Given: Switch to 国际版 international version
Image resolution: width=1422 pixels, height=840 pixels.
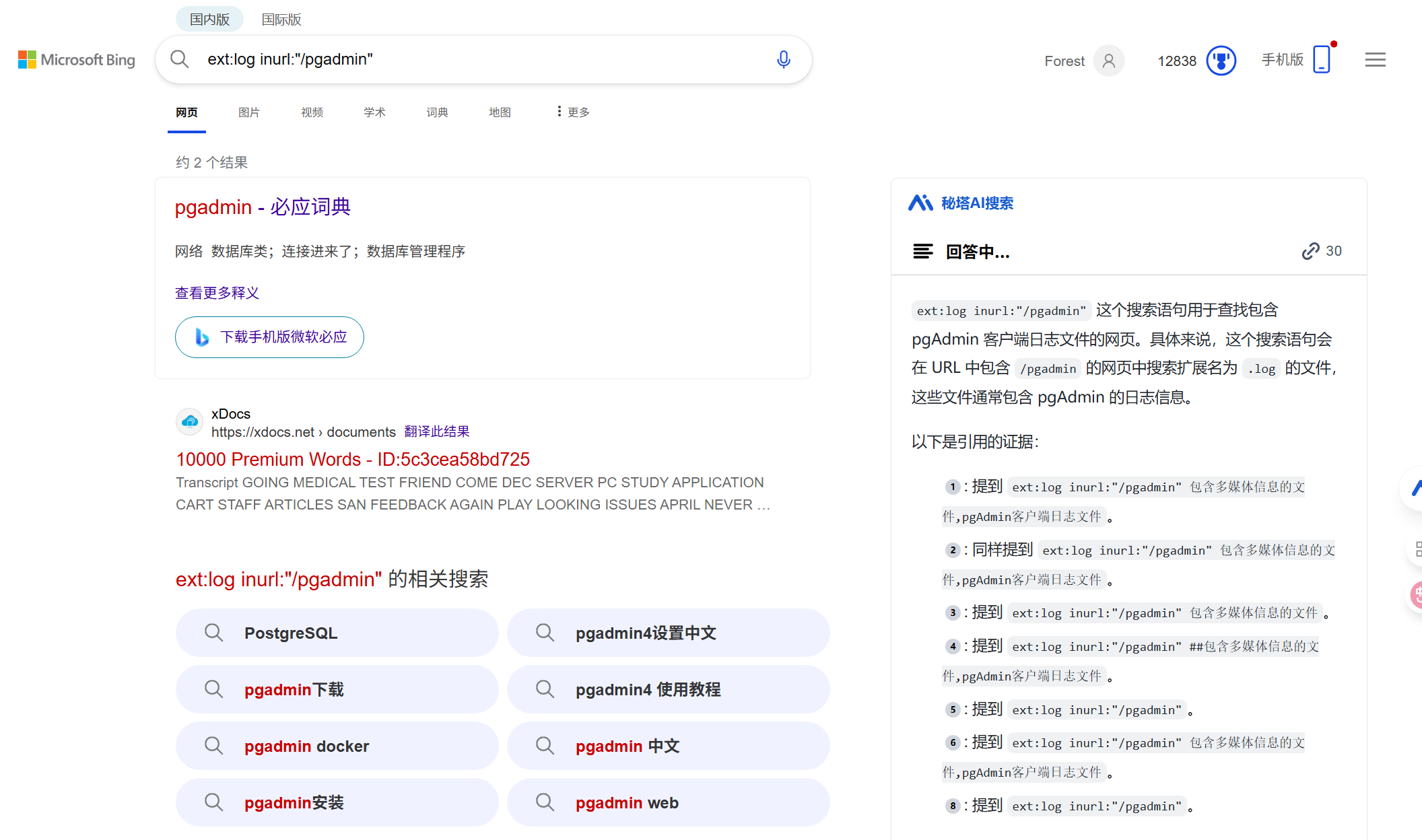Looking at the screenshot, I should 281,20.
